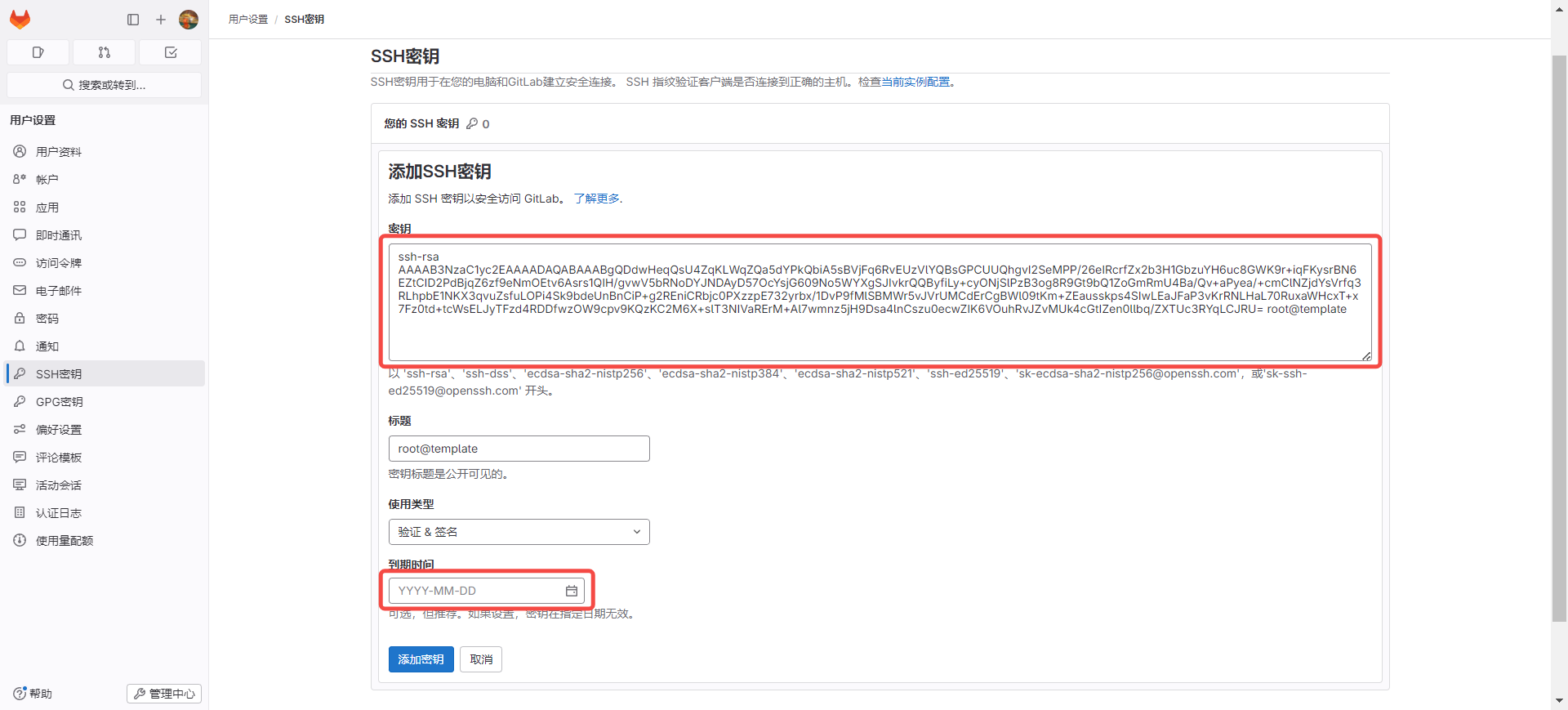Open 偏好设置 in sidebar
This screenshot has width=1568, height=710.
[59, 430]
